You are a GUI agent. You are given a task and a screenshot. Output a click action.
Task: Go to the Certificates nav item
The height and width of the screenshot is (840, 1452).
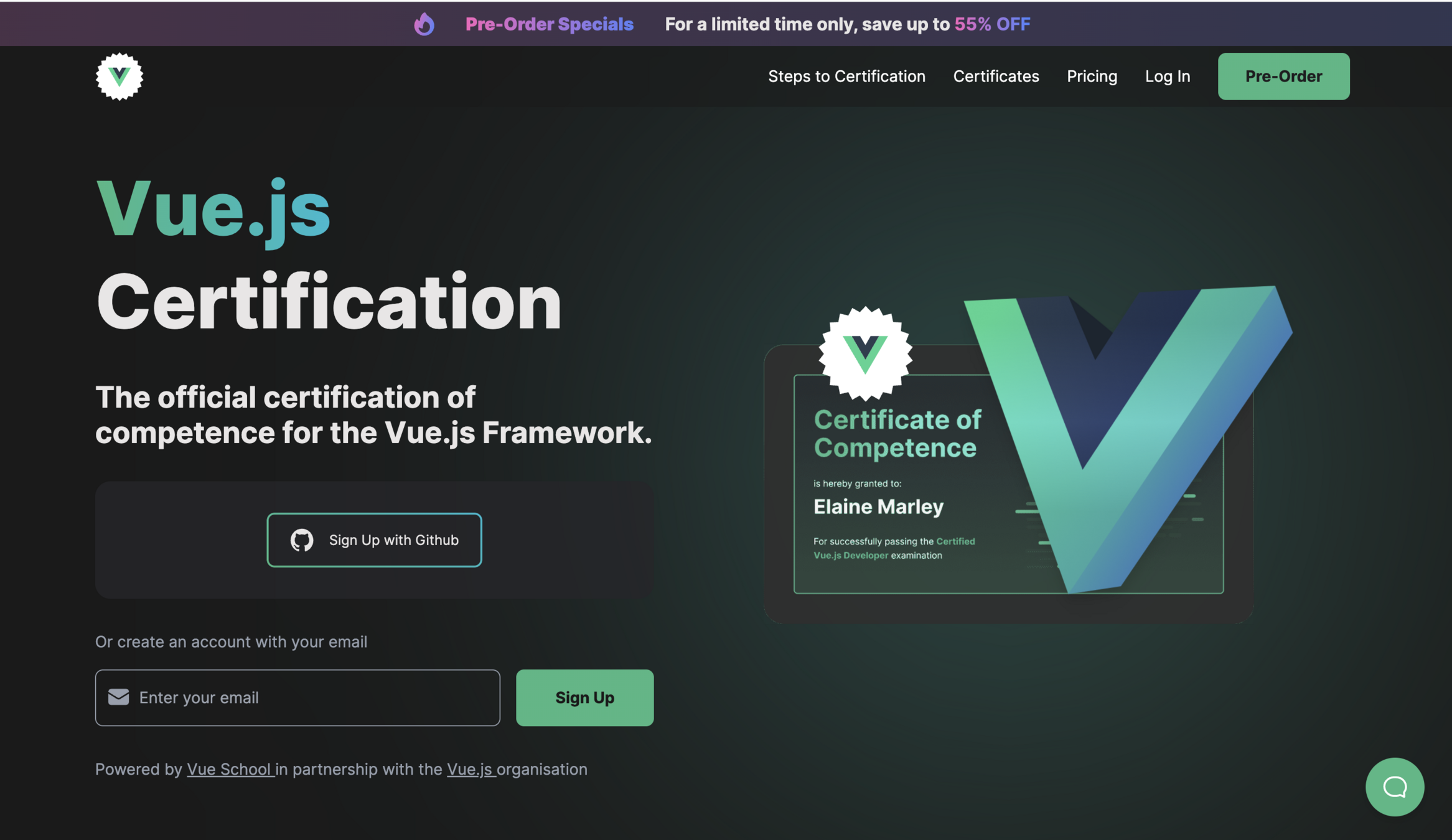996,77
